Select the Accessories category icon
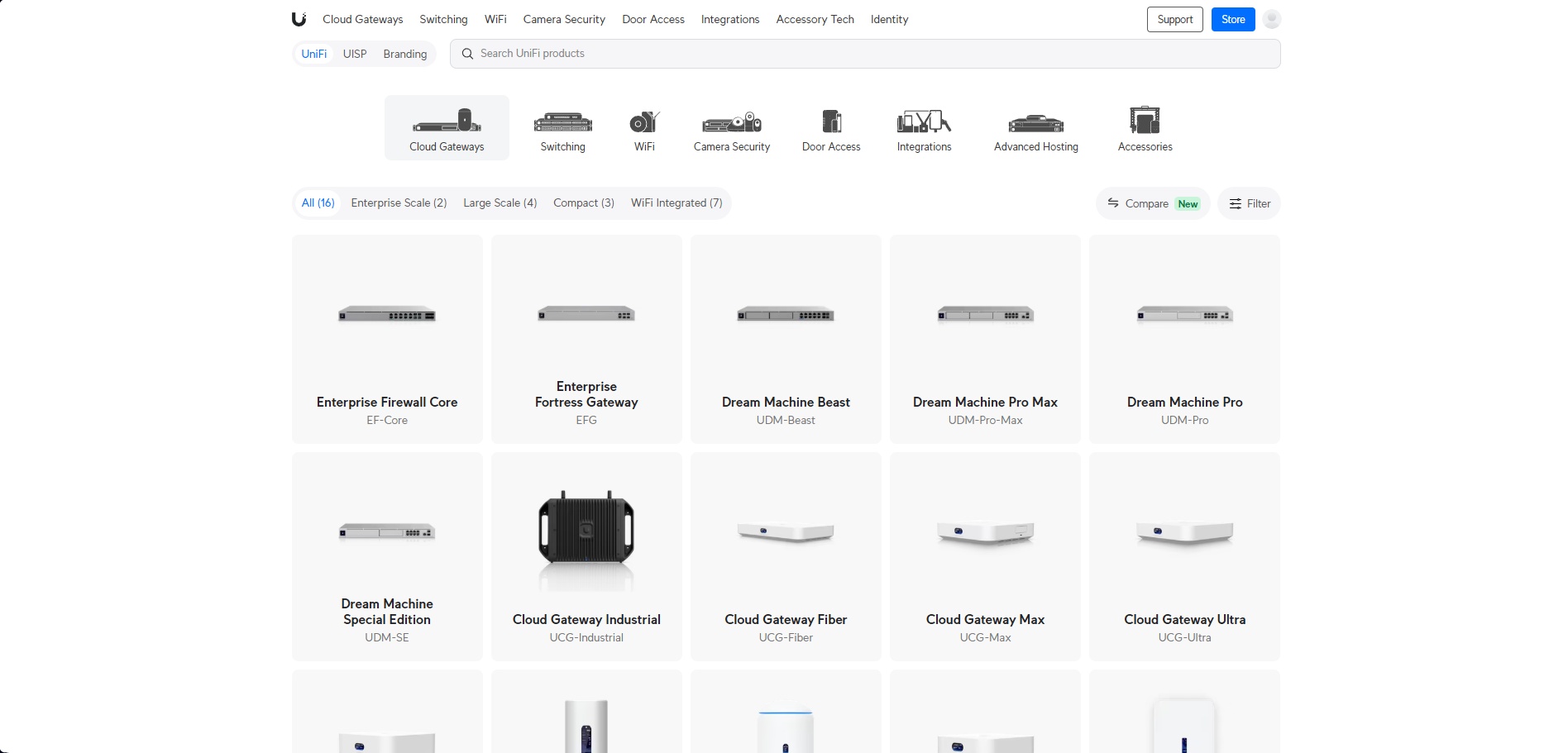 click(1145, 120)
